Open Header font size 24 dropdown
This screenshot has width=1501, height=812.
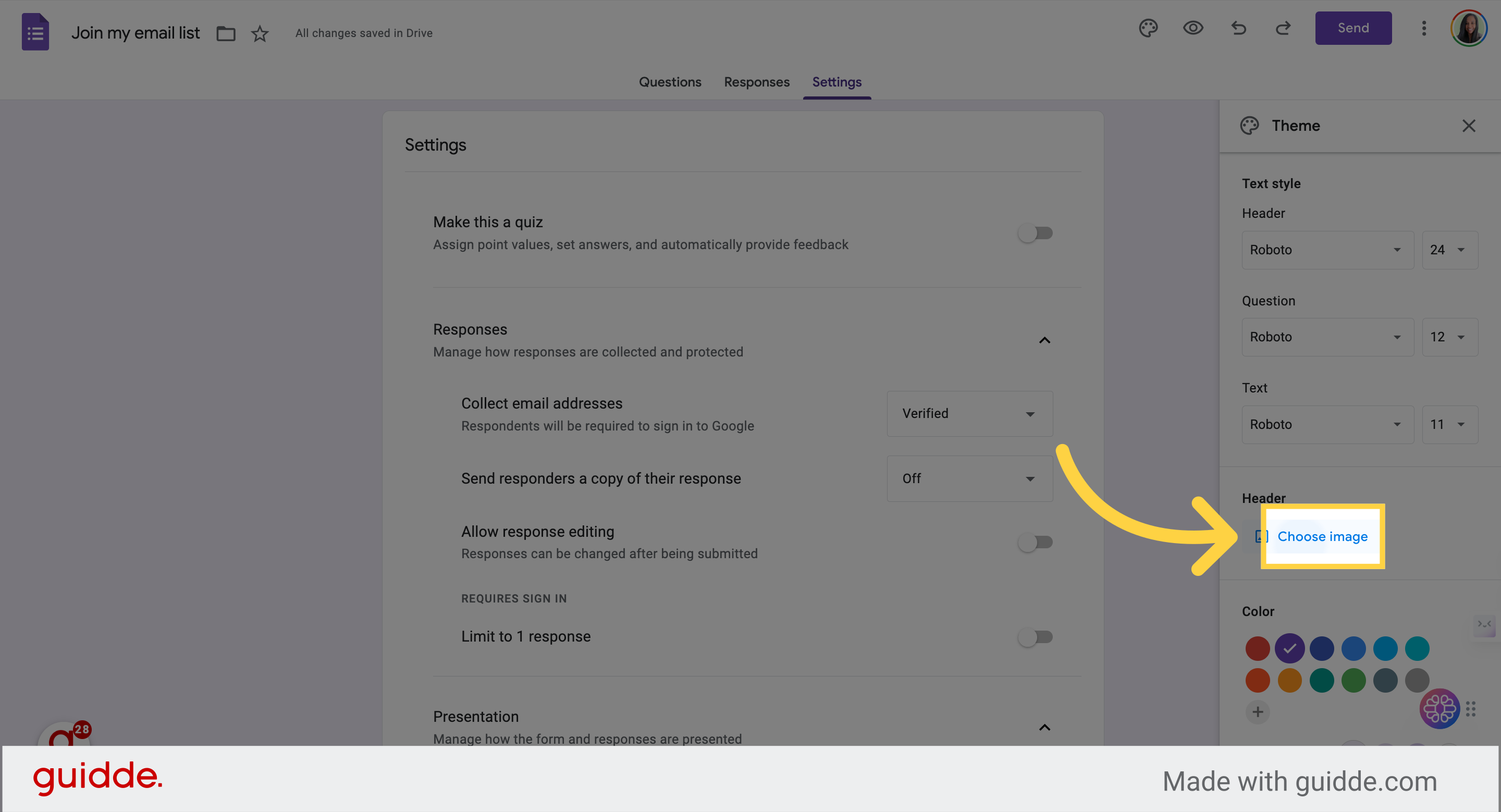(x=1450, y=250)
